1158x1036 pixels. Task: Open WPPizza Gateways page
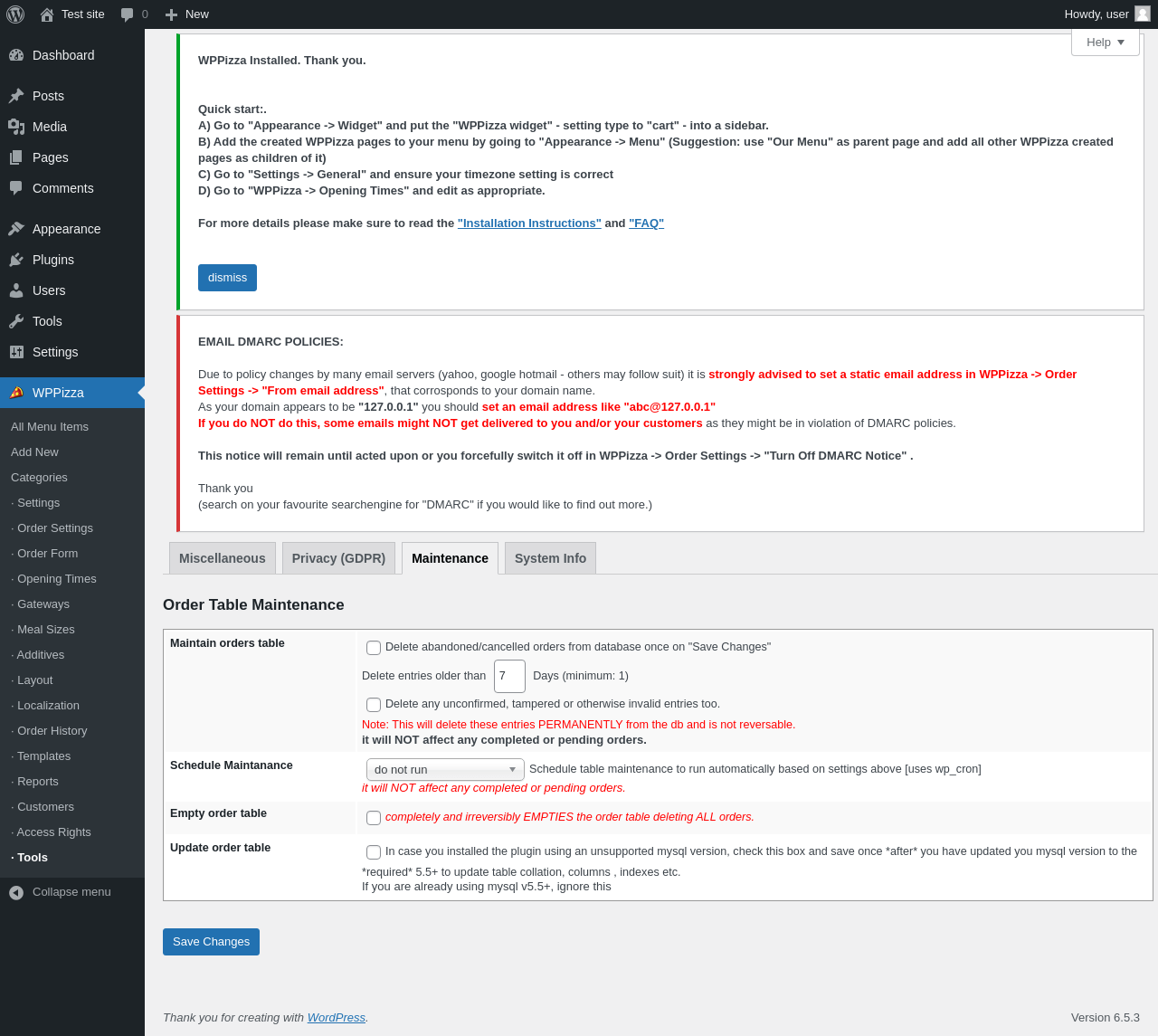click(40, 604)
